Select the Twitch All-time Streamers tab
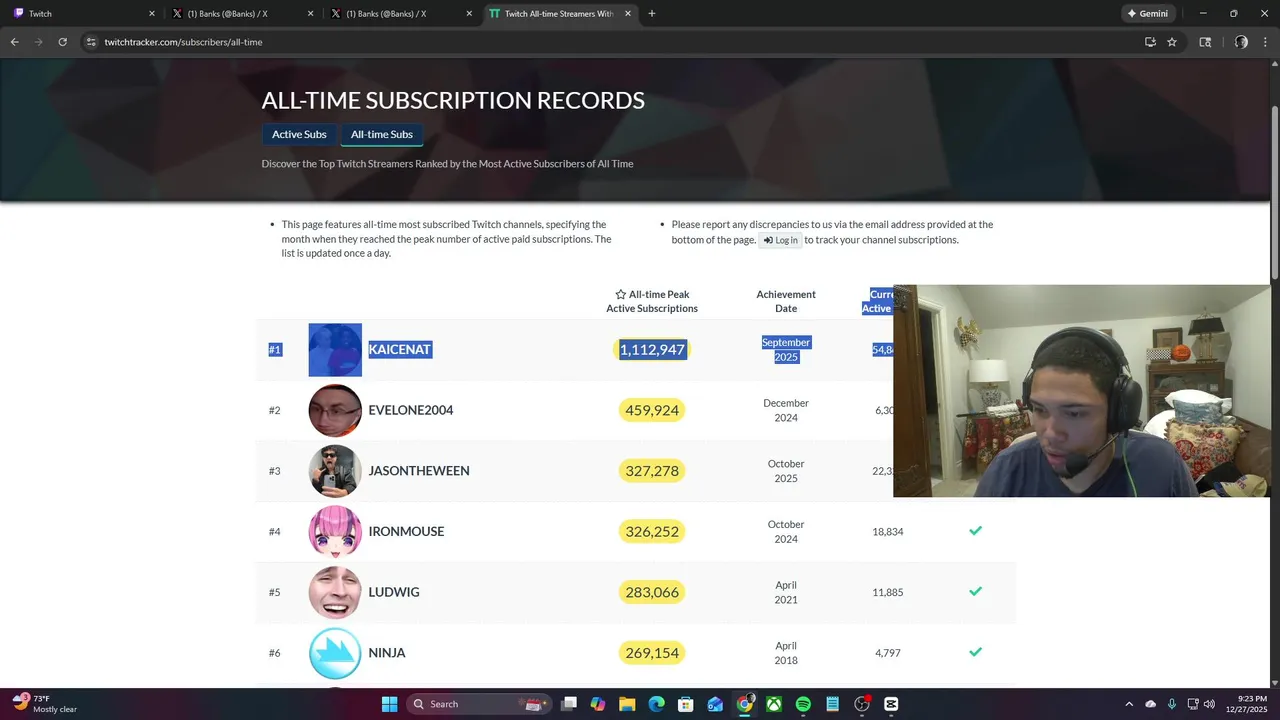The image size is (1280, 720). click(559, 14)
